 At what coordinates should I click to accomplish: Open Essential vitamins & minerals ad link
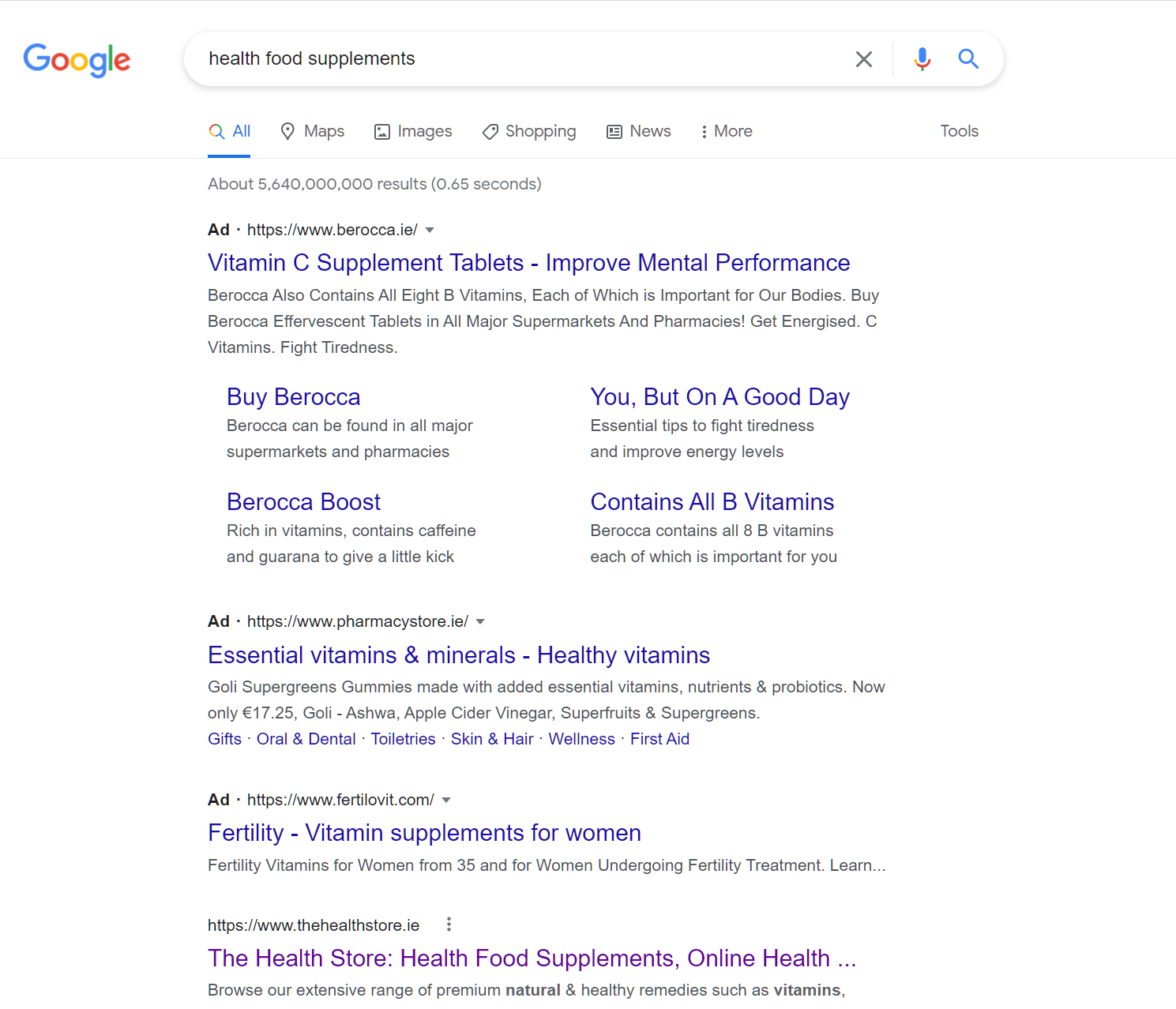tap(459, 655)
